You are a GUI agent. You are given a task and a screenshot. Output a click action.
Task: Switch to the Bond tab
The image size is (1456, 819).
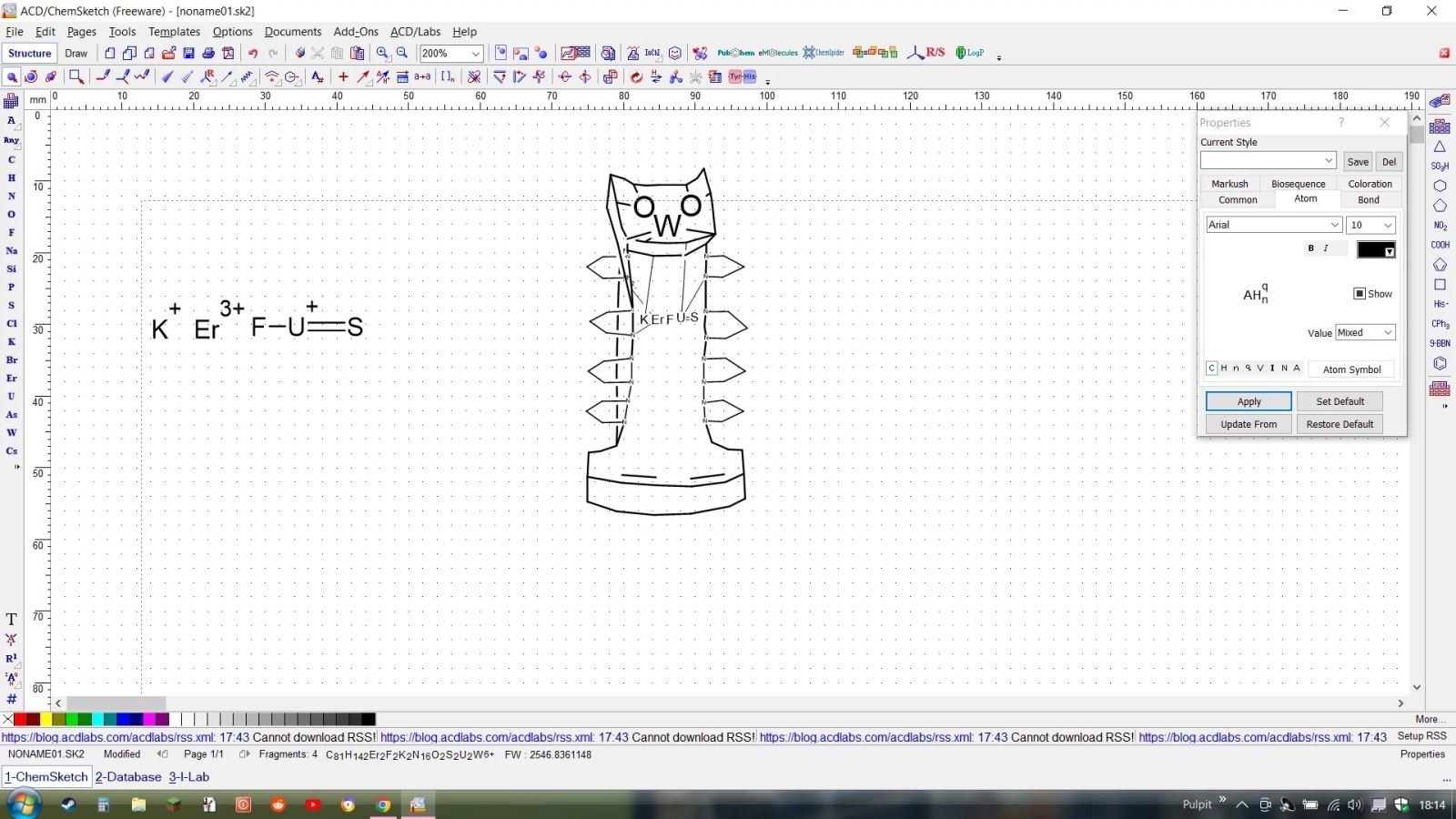click(1369, 199)
